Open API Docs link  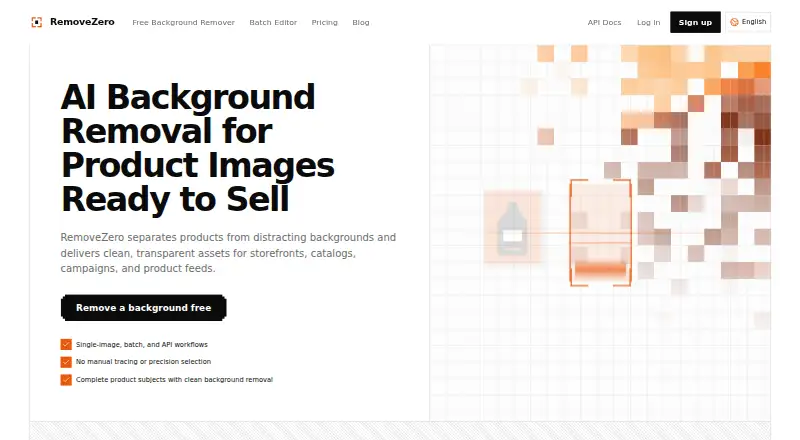pos(604,22)
